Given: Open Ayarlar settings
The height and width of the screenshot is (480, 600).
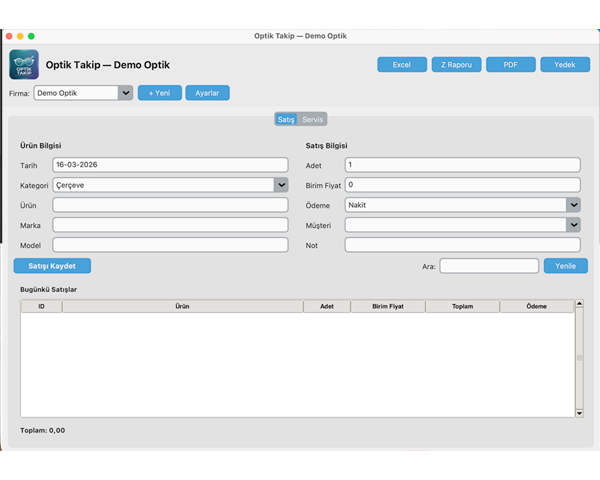Looking at the screenshot, I should click(x=207, y=93).
